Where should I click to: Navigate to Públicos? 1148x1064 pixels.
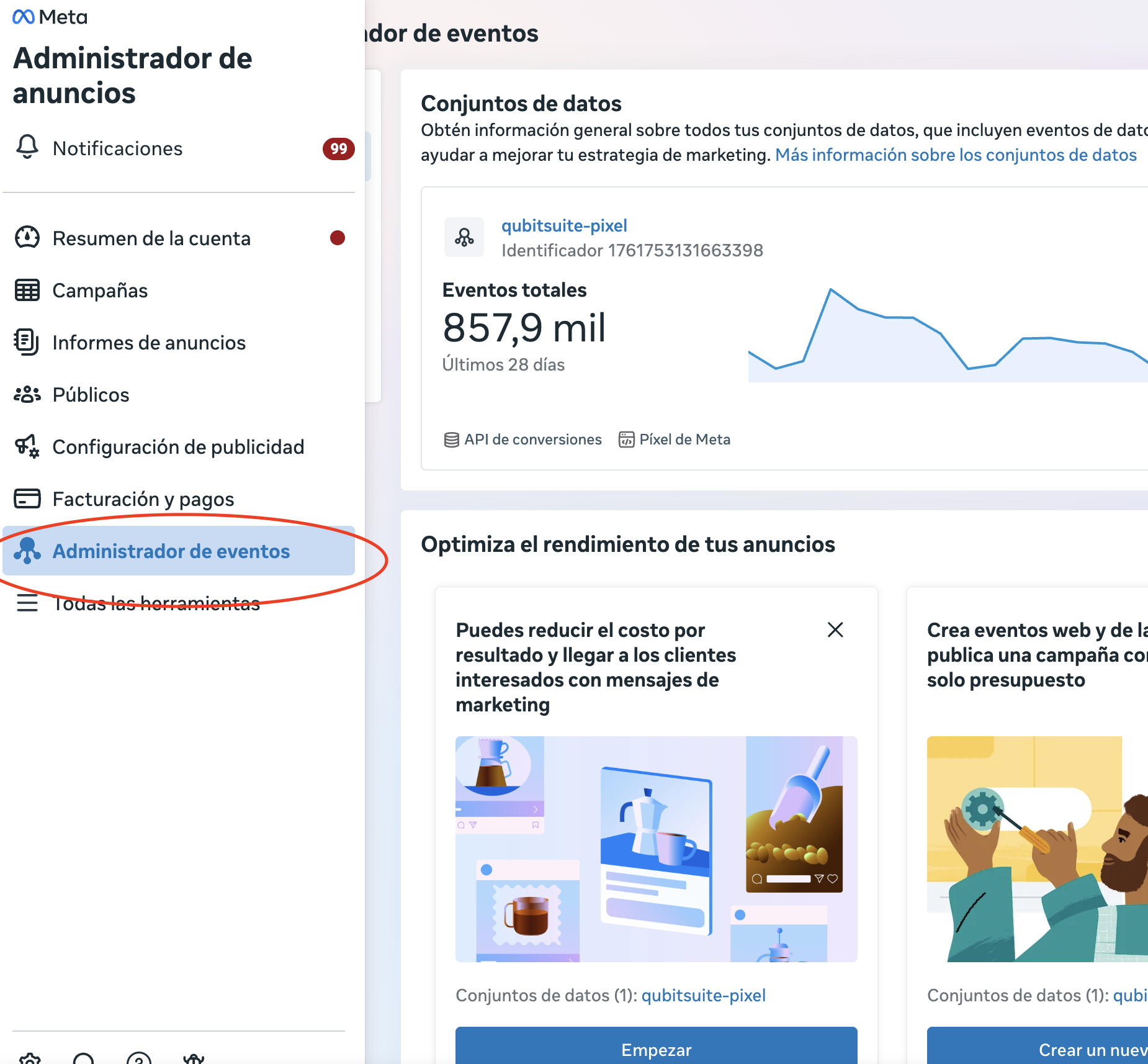coord(179,394)
